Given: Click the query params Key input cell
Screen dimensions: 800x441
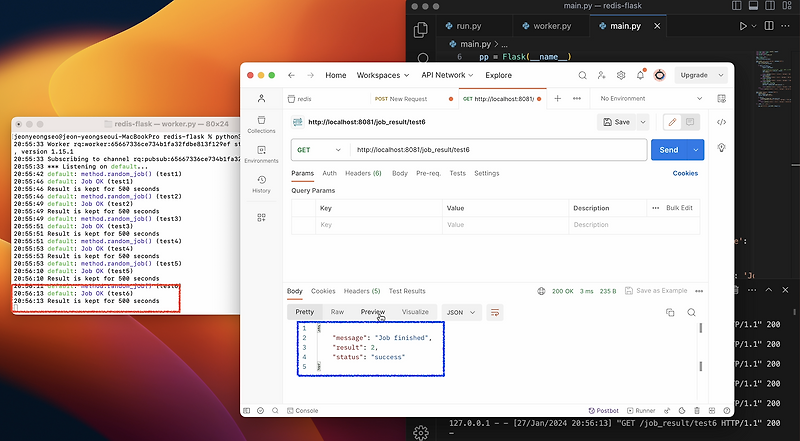Looking at the screenshot, I should [379, 225].
